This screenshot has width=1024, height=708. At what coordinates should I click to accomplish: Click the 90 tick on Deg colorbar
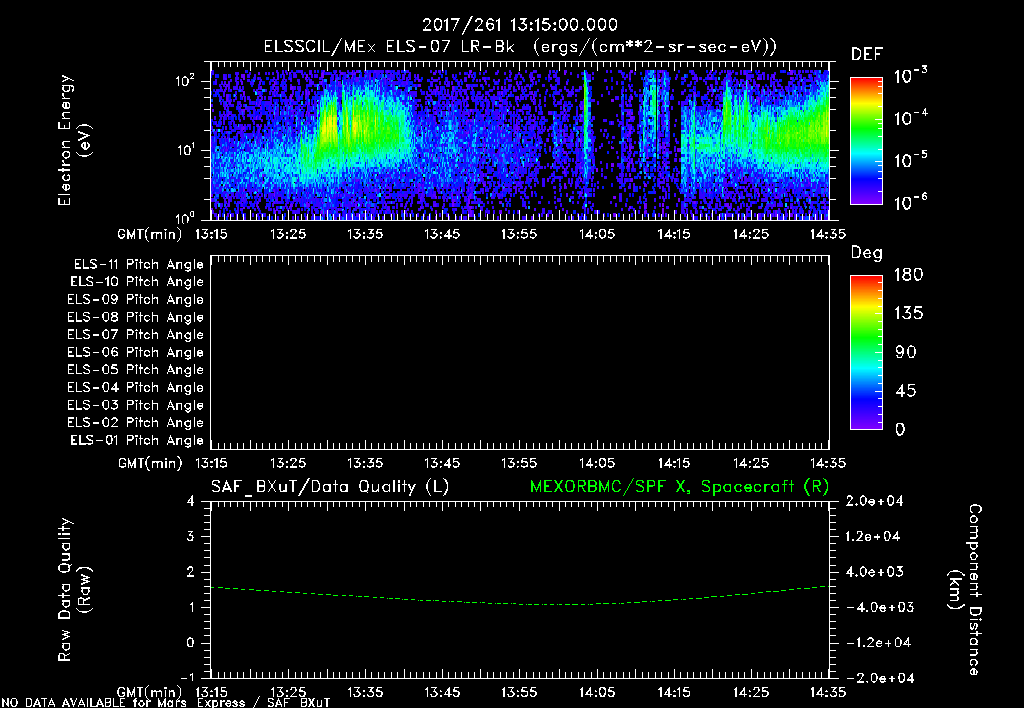(x=906, y=353)
